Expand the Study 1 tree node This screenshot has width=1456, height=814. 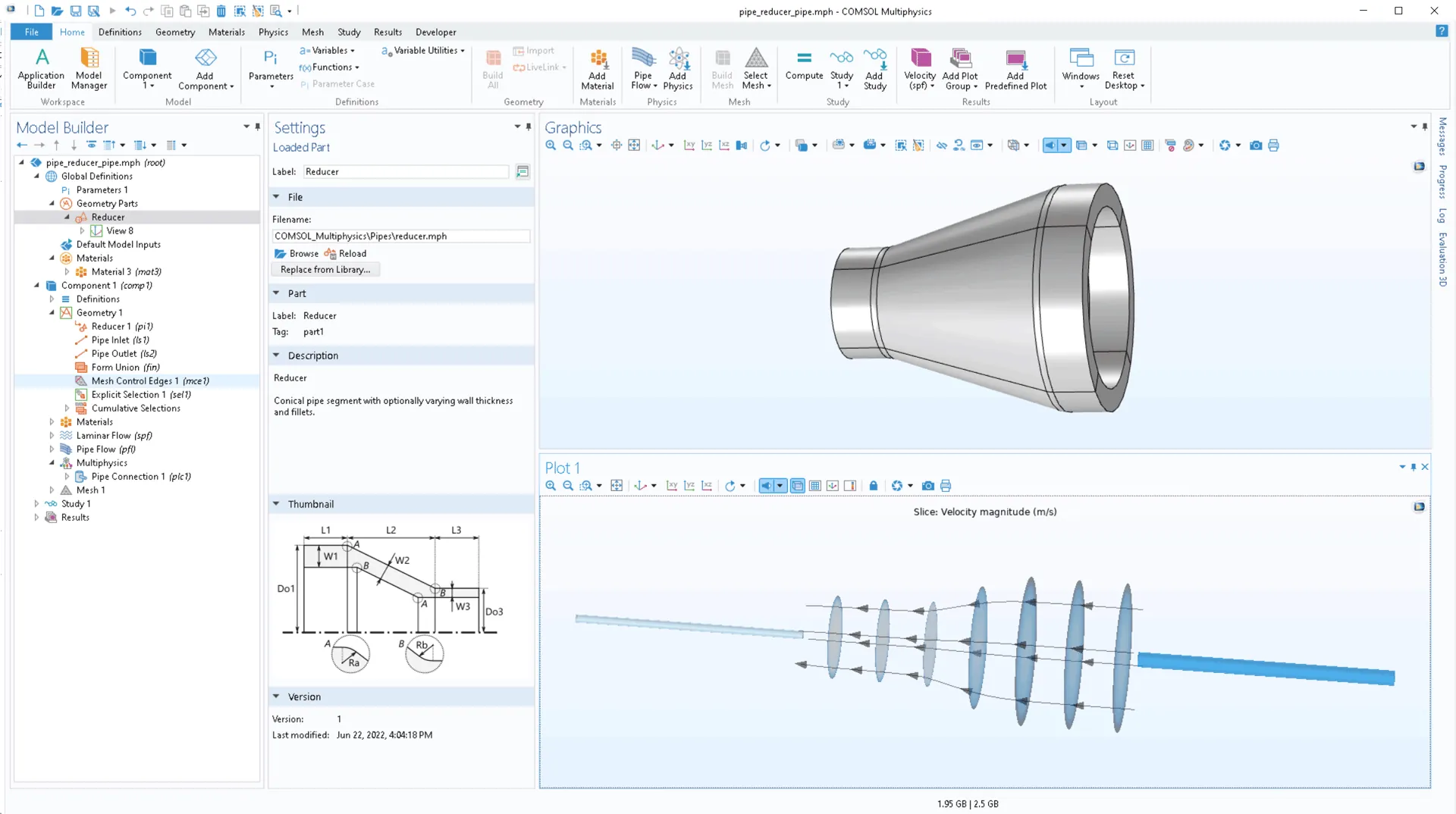click(36, 504)
